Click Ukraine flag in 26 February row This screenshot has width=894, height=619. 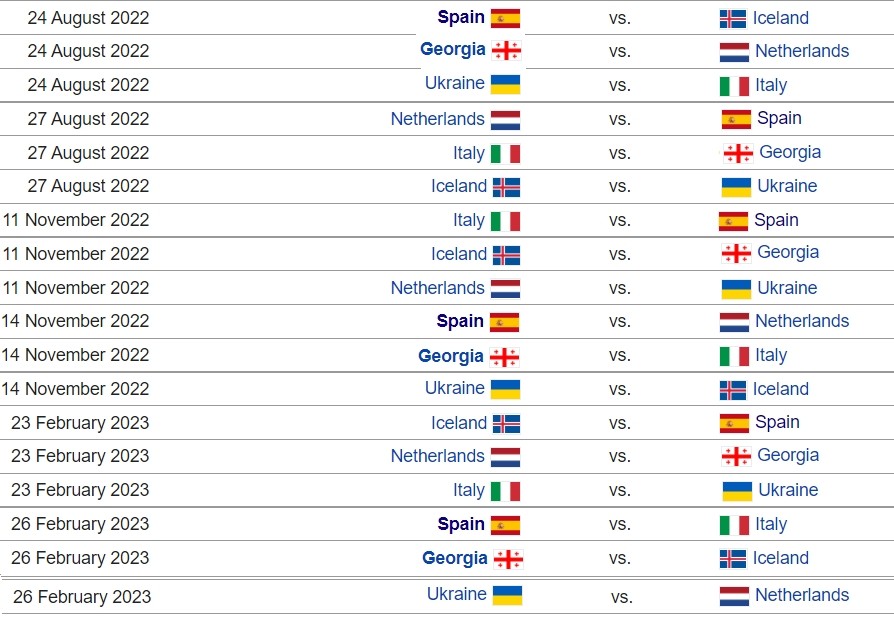507,595
